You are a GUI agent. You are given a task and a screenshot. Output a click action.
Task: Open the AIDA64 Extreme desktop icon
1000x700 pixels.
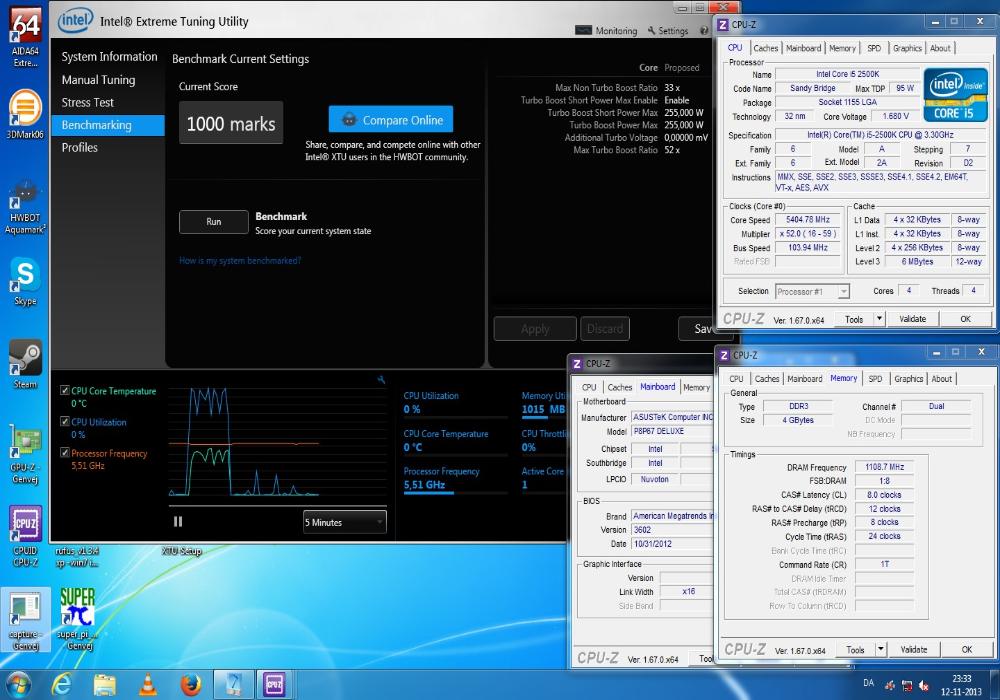point(26,36)
